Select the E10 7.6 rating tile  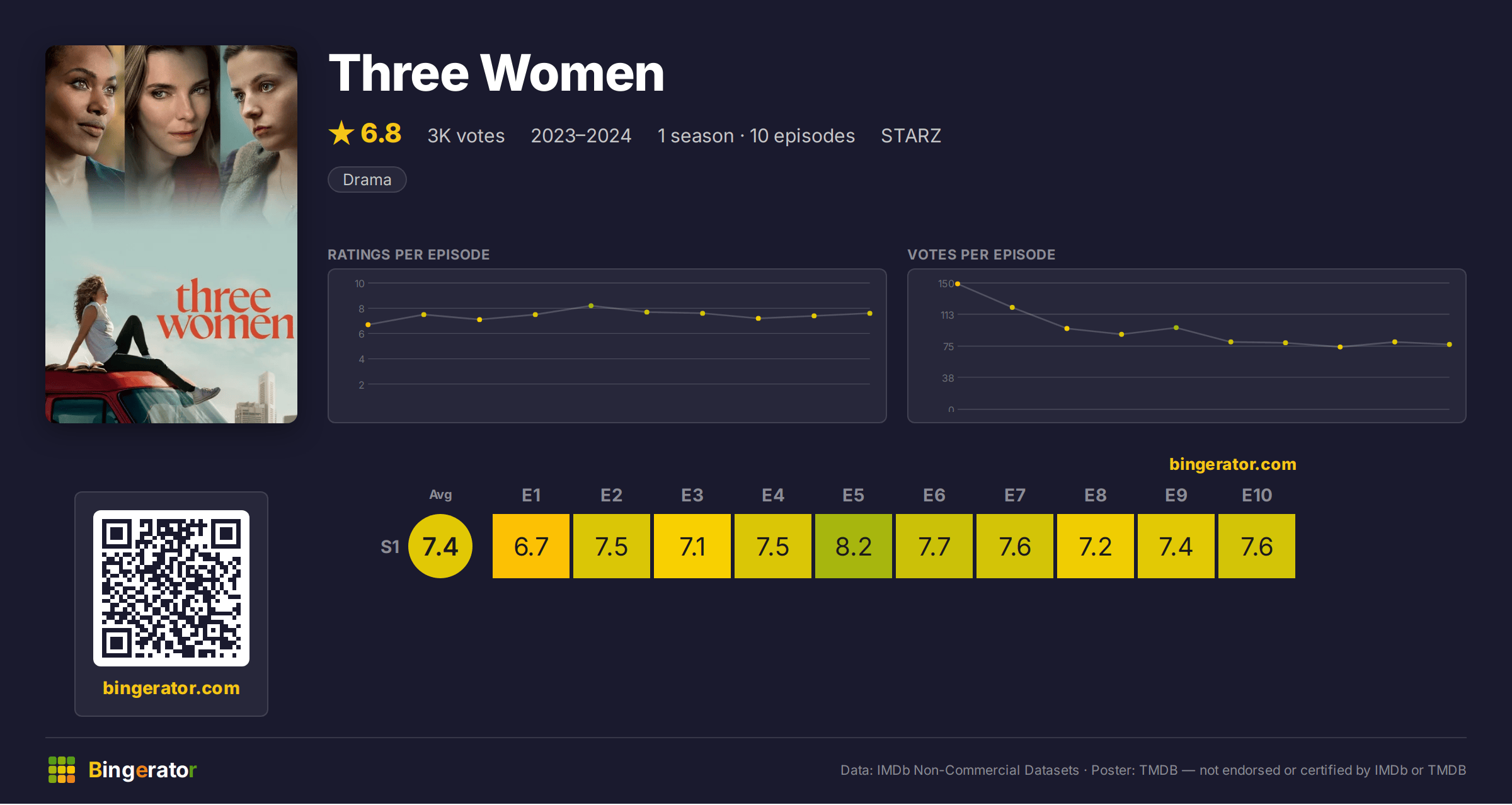tap(1257, 546)
